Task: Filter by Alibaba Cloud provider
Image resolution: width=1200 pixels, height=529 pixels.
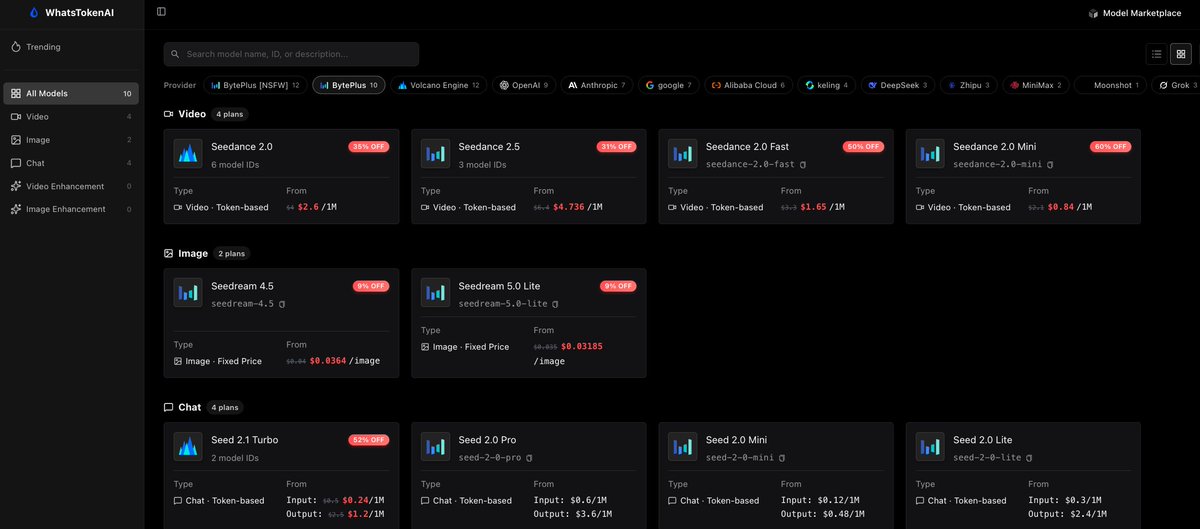Action: pos(748,85)
